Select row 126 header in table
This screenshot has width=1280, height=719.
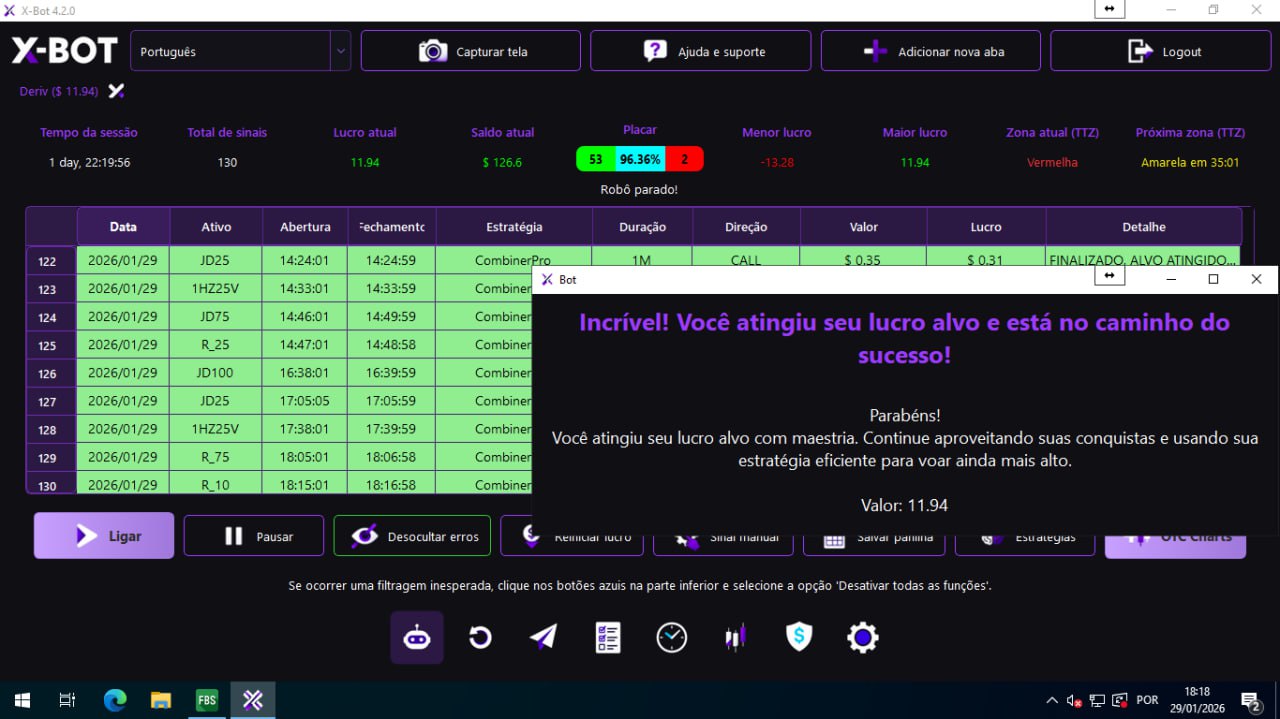(x=48, y=373)
